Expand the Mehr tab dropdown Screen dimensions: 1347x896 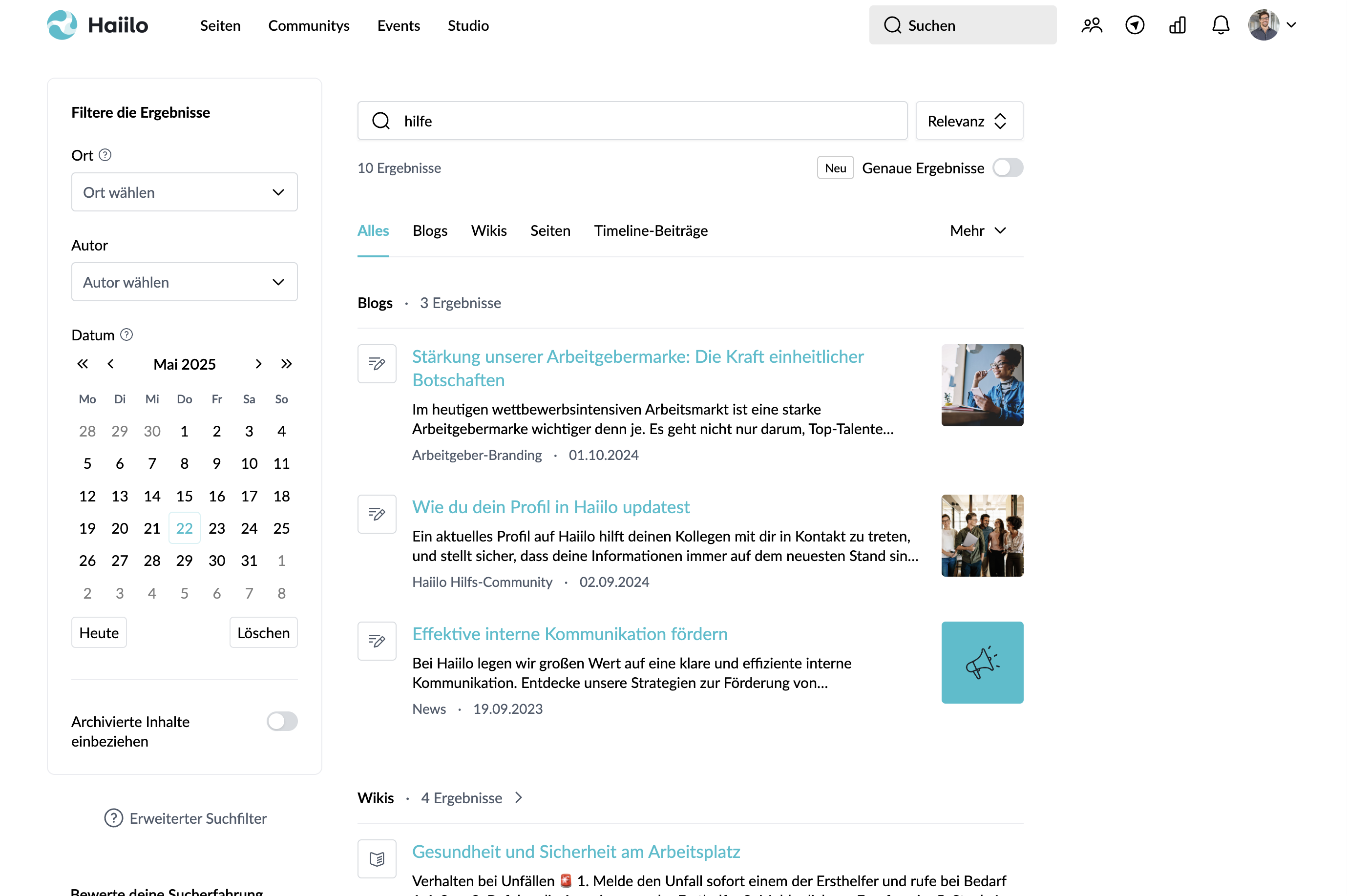click(977, 231)
